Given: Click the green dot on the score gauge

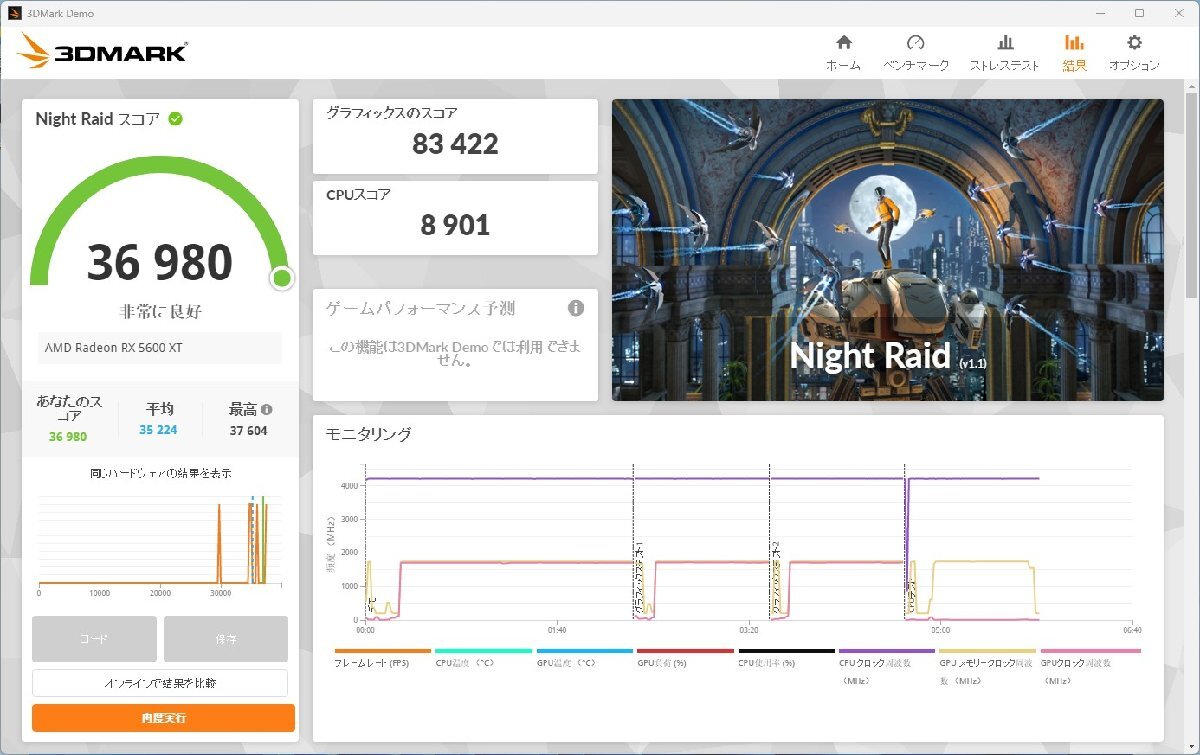Looking at the screenshot, I should (x=282, y=278).
